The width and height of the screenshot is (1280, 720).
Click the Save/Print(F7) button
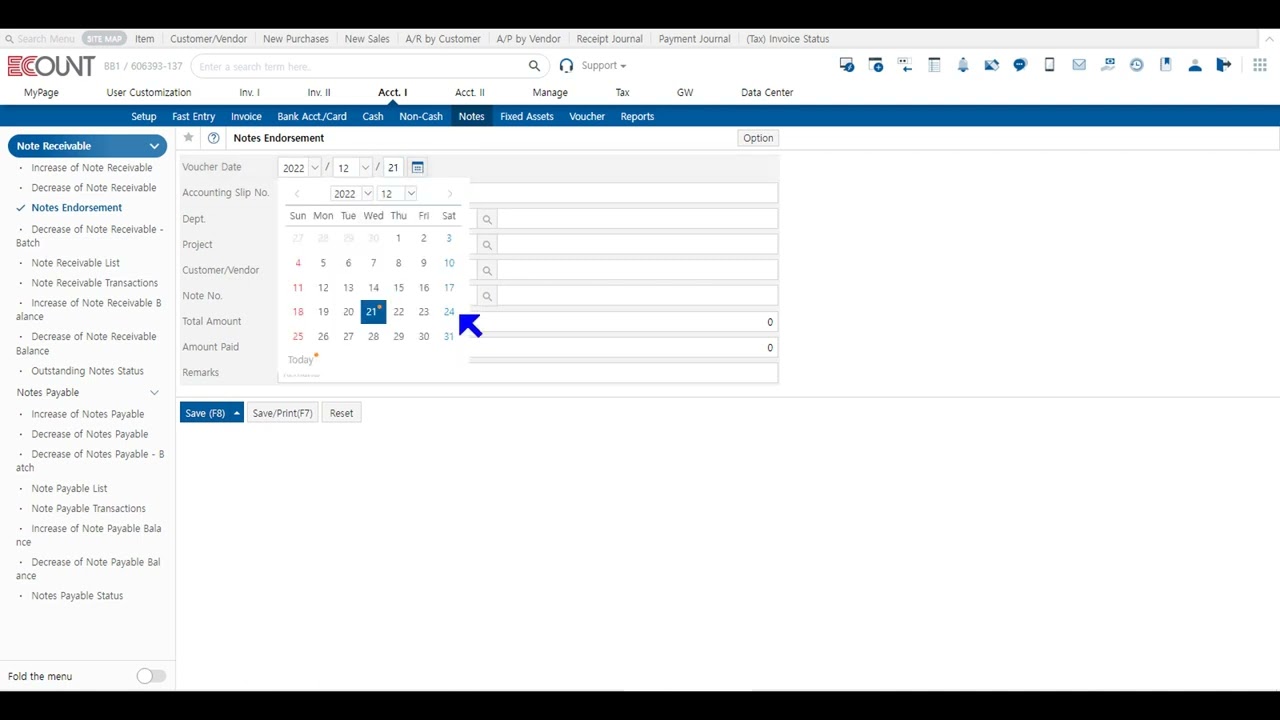click(282, 413)
